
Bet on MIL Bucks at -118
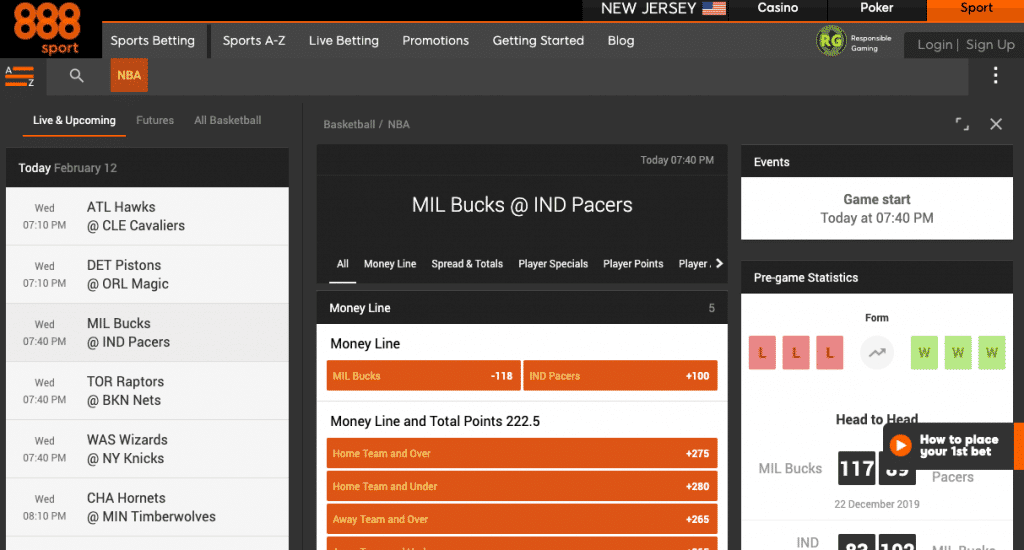pos(423,376)
